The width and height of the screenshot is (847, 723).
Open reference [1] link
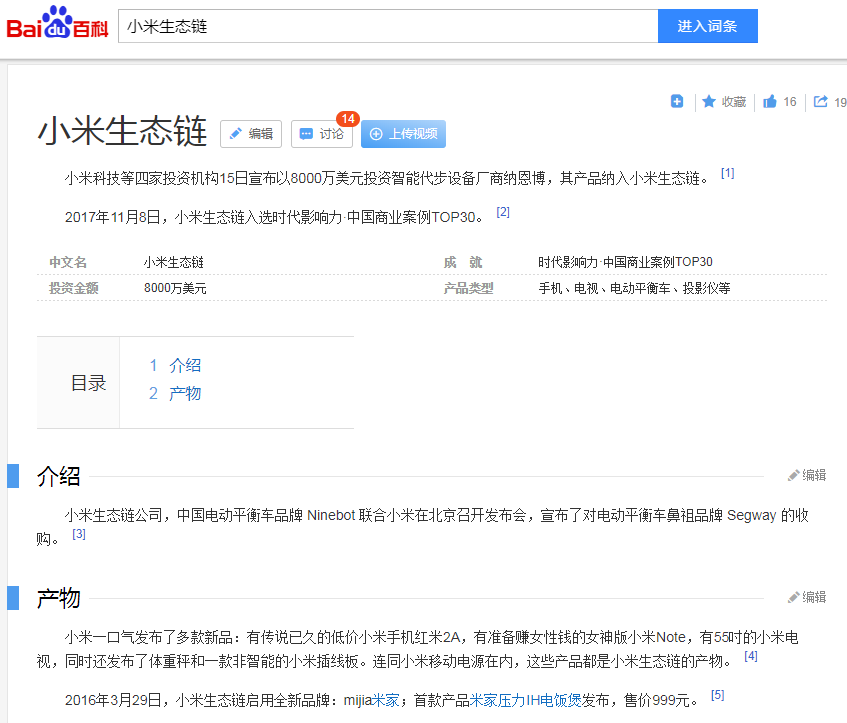728,173
